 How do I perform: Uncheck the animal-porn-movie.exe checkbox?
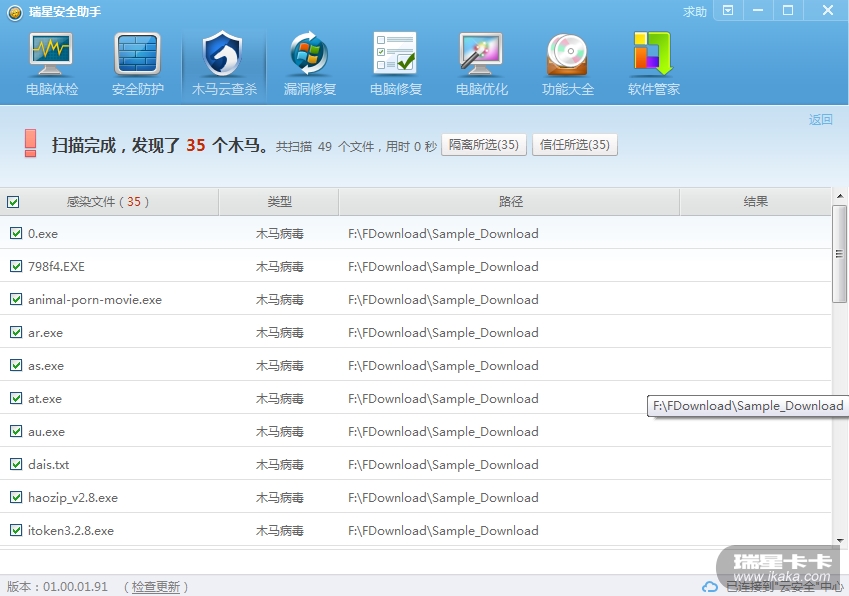point(16,299)
